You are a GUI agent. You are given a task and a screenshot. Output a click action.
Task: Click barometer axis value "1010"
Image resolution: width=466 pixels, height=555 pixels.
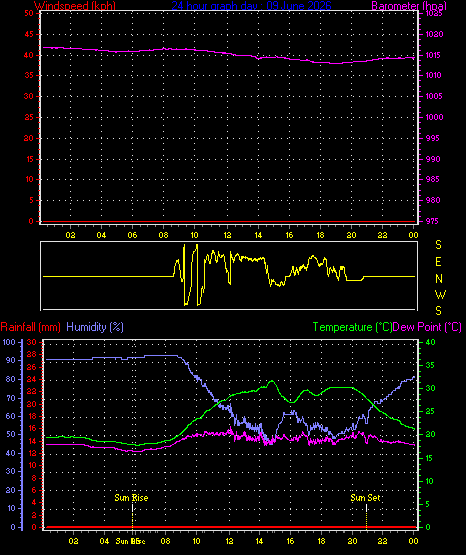(x=434, y=75)
